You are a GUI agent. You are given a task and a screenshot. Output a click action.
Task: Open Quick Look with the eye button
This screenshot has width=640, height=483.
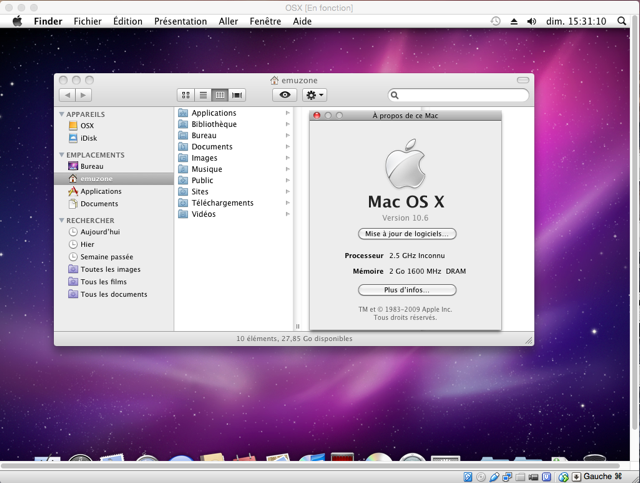[285, 95]
